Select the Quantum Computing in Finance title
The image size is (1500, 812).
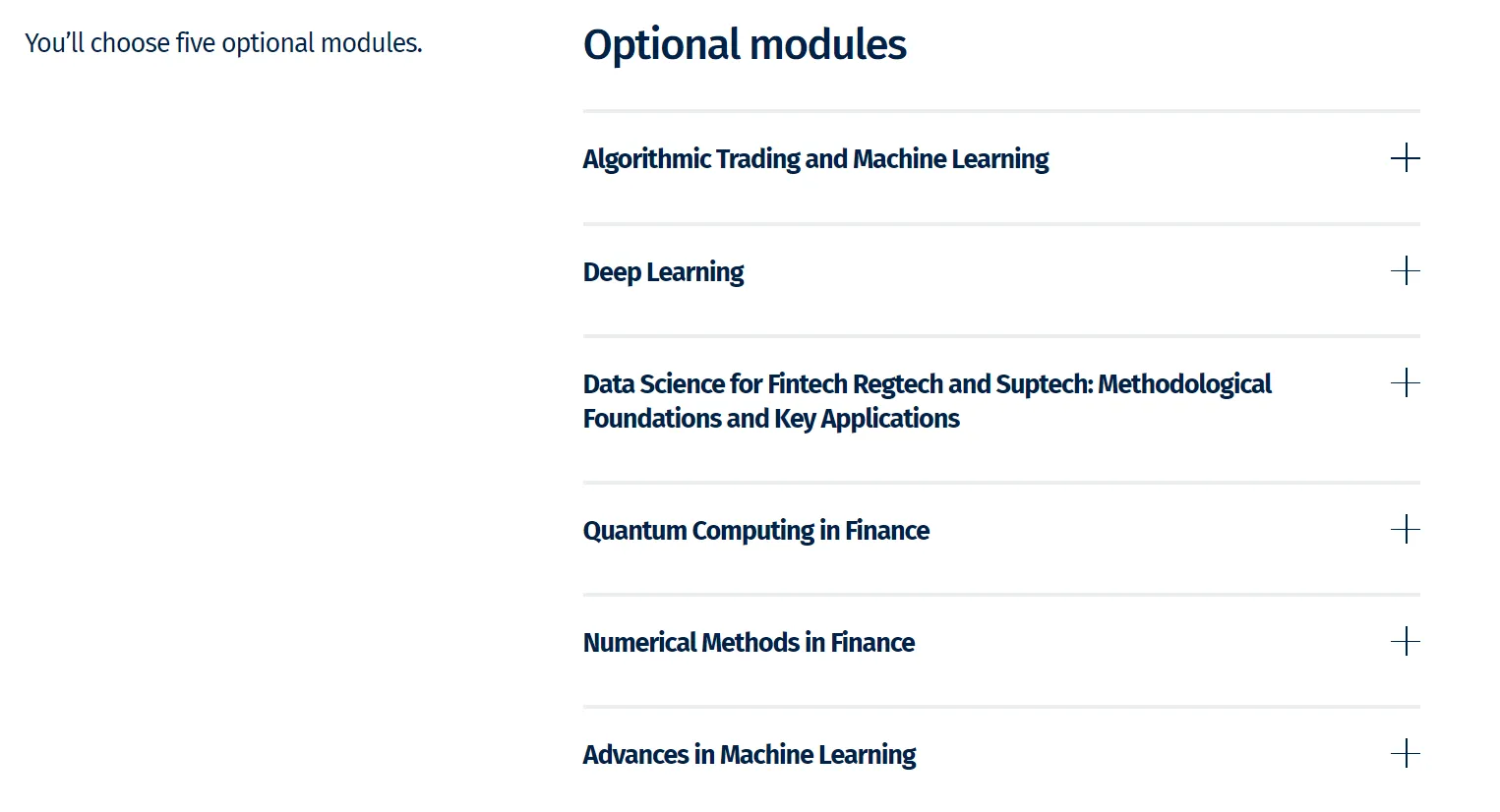(x=755, y=531)
